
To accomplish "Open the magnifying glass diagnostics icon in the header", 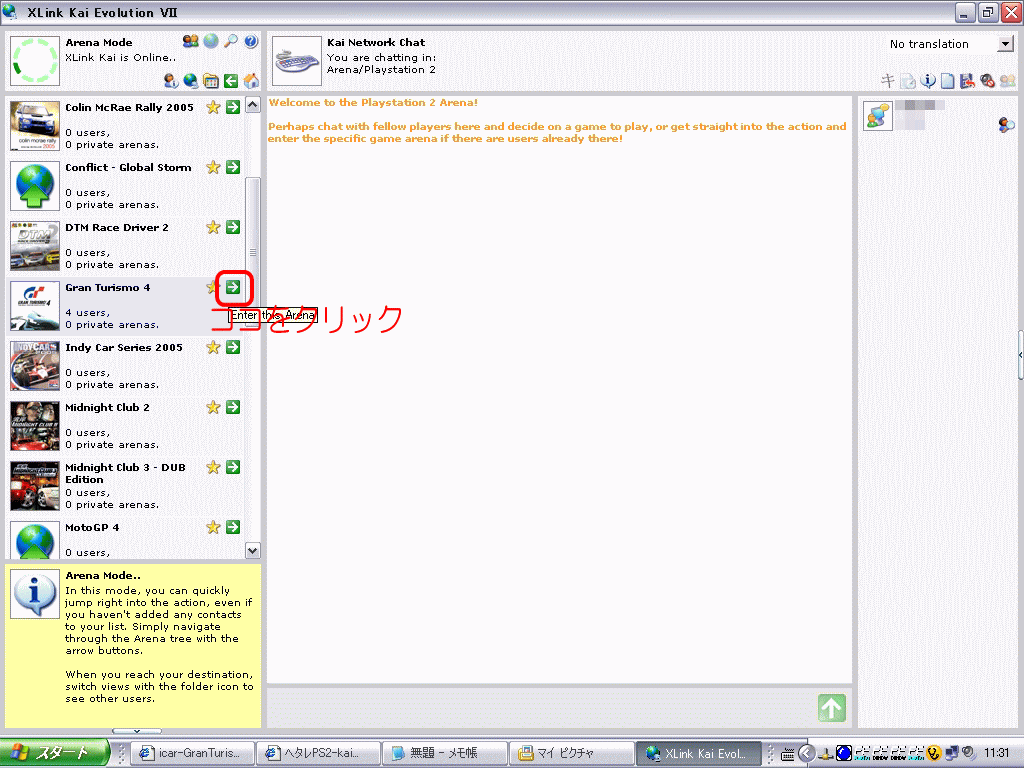I will pos(231,41).
